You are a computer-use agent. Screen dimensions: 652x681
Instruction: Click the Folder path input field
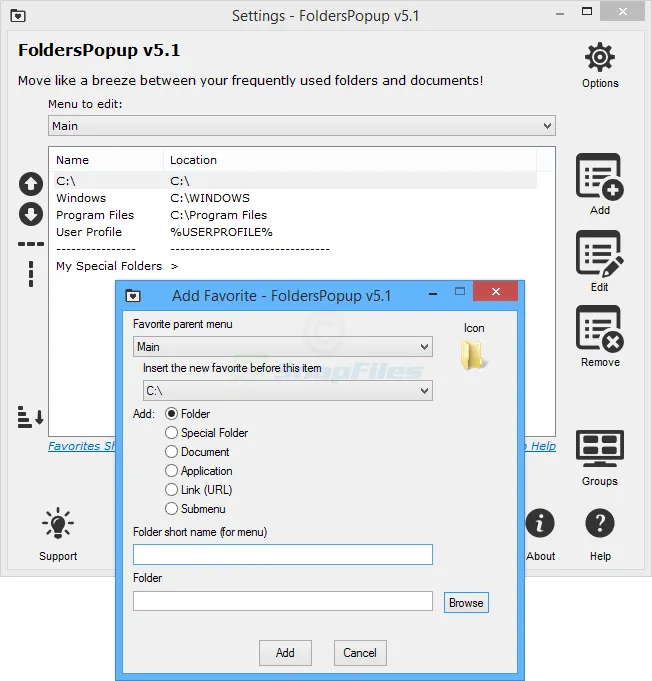click(283, 601)
